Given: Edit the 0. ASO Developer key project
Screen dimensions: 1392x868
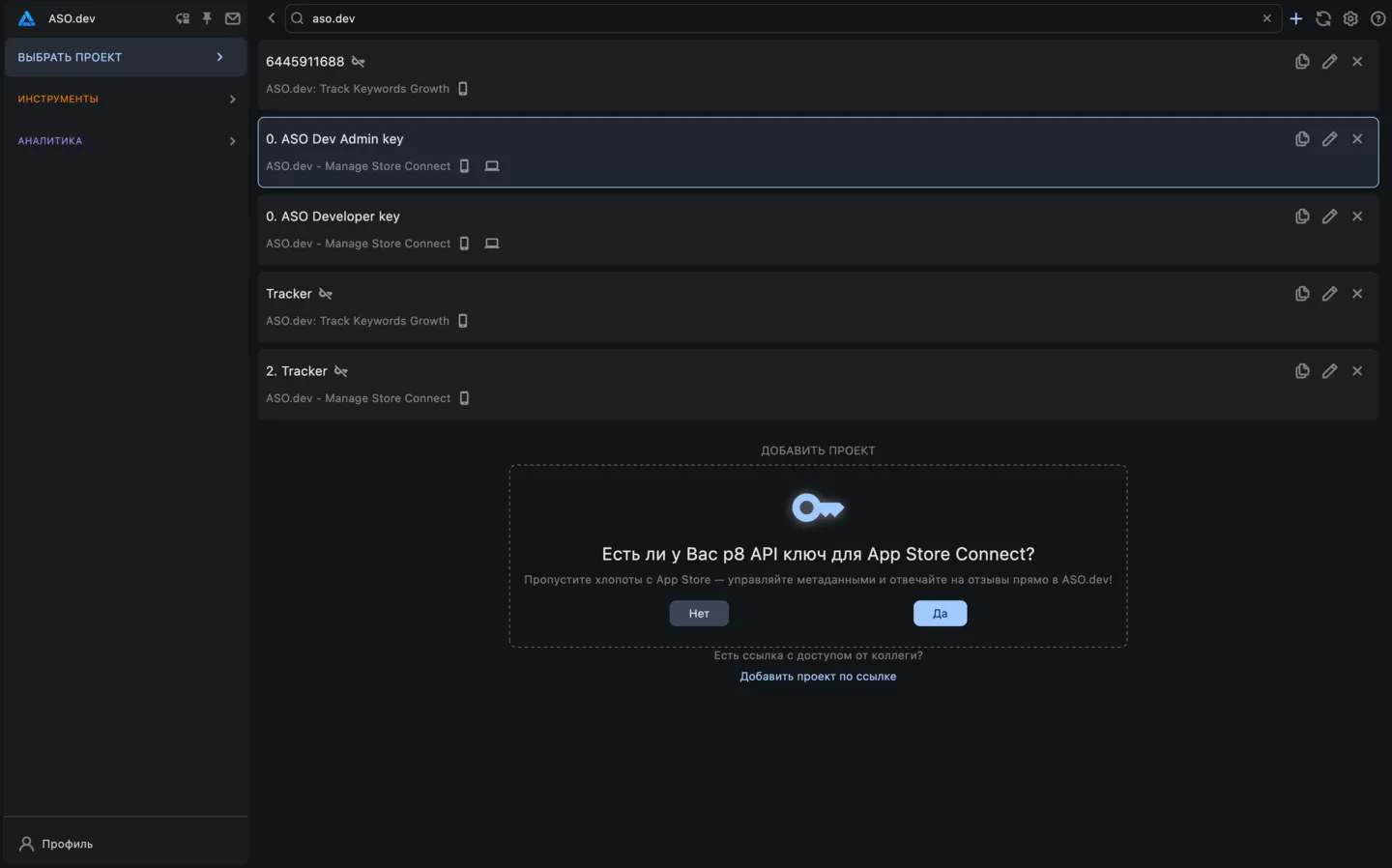Looking at the screenshot, I should pos(1329,217).
